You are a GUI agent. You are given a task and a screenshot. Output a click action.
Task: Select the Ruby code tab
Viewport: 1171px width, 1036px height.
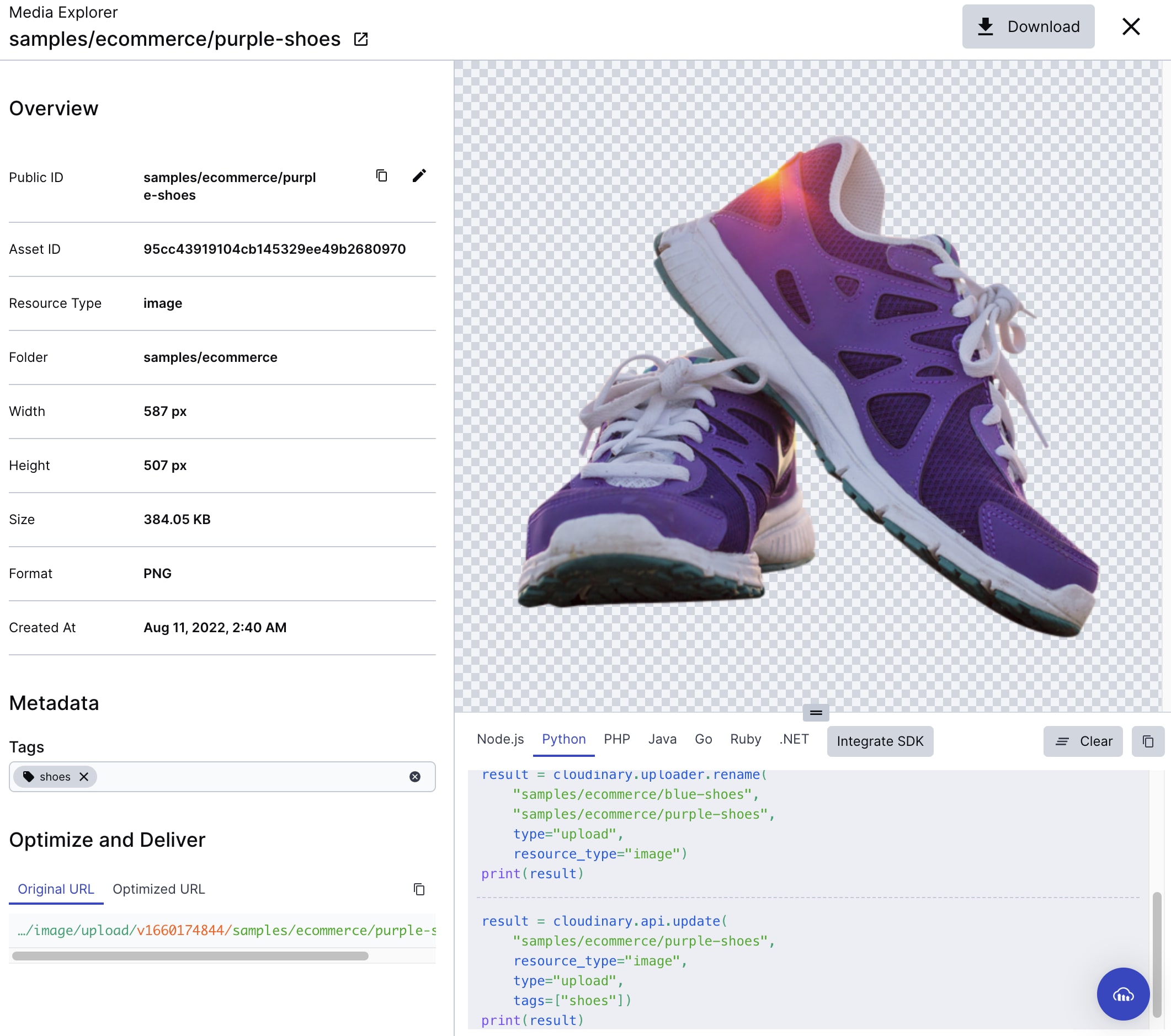pos(745,739)
